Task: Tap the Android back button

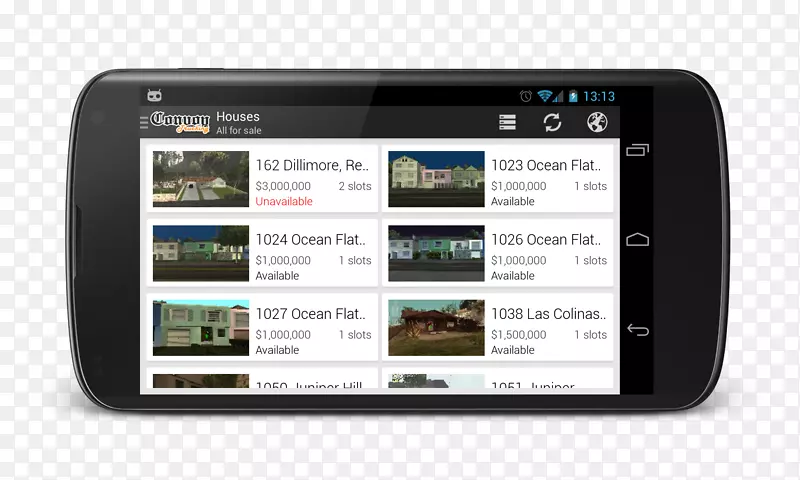Action: pos(638,330)
